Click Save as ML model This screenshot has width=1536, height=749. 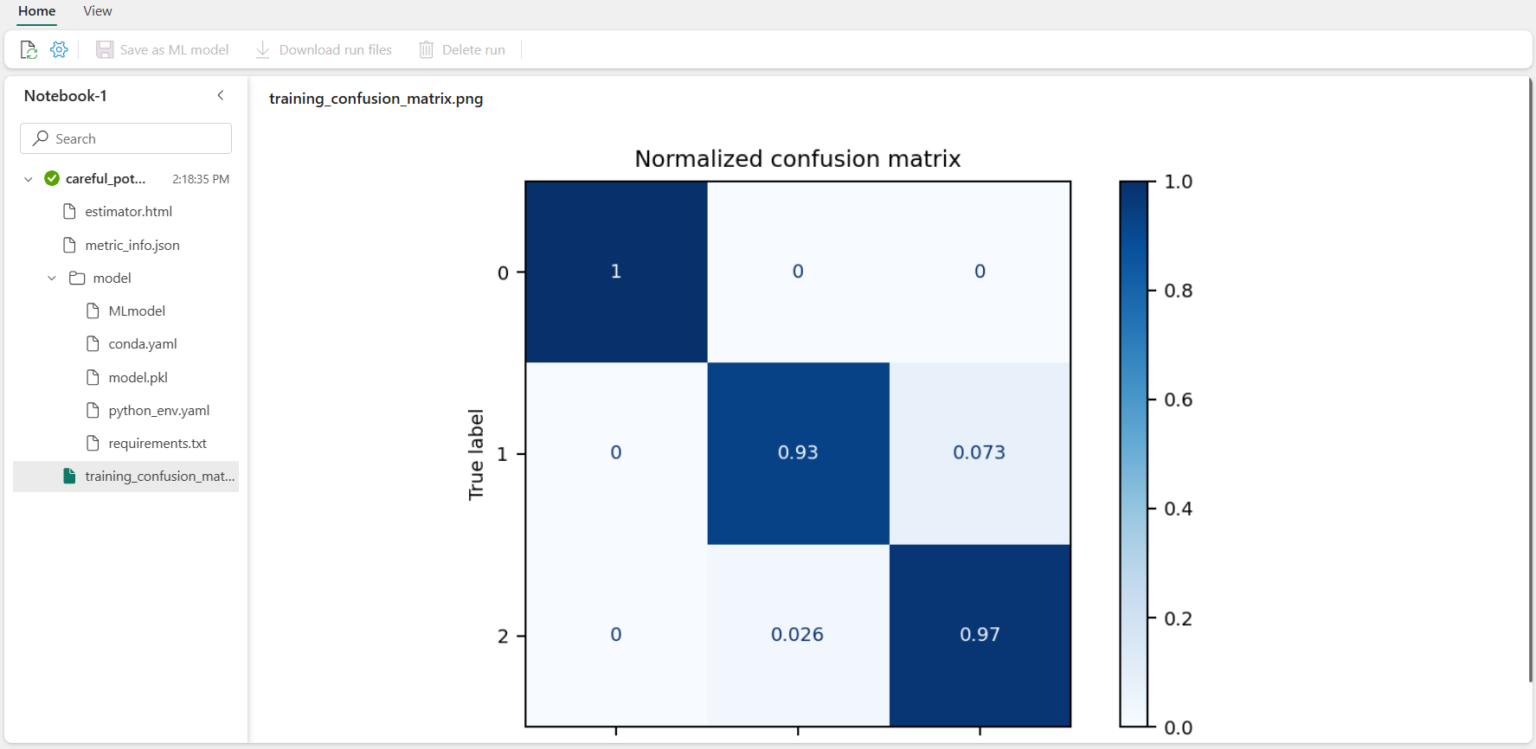pyautogui.click(x=172, y=48)
